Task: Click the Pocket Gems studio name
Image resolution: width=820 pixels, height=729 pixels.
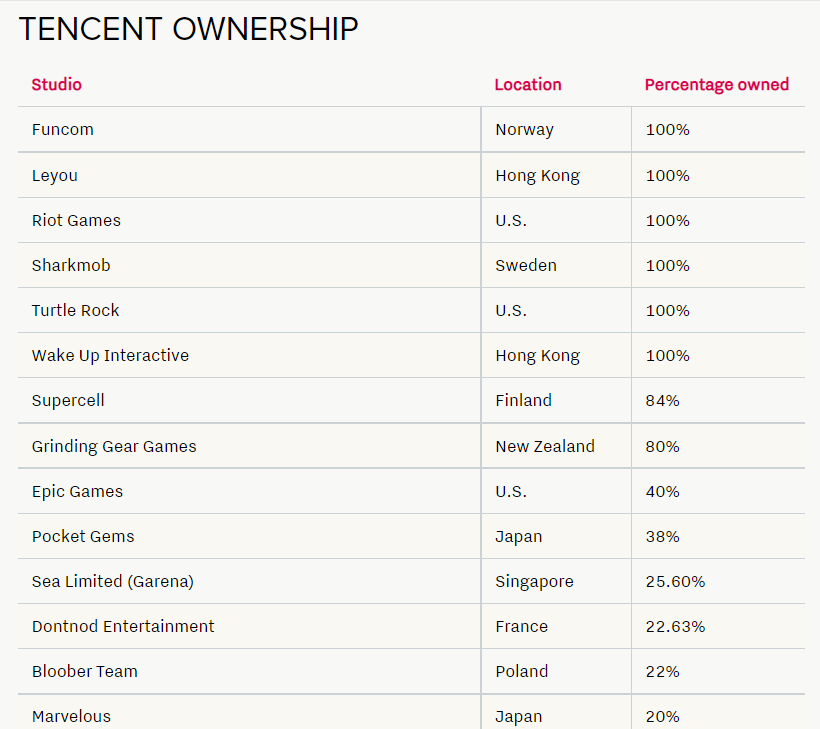Action: 83,537
